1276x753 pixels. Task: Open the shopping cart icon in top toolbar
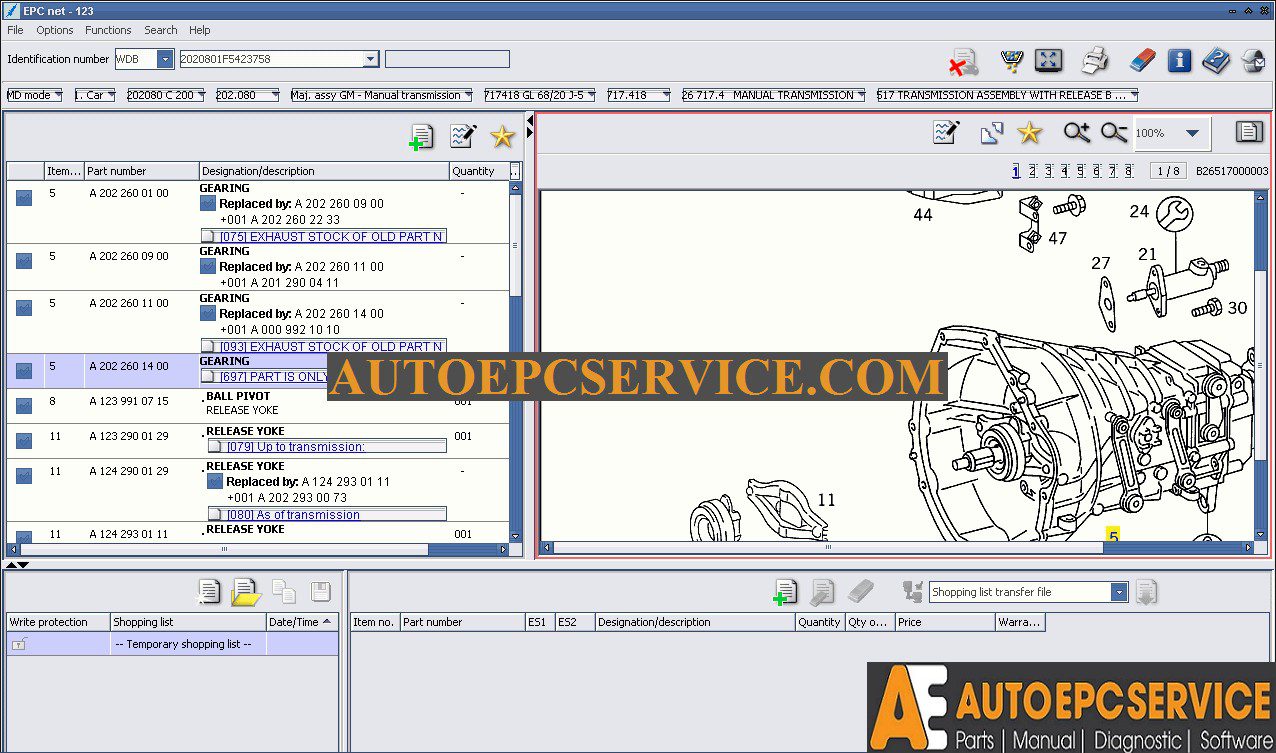click(x=1012, y=61)
